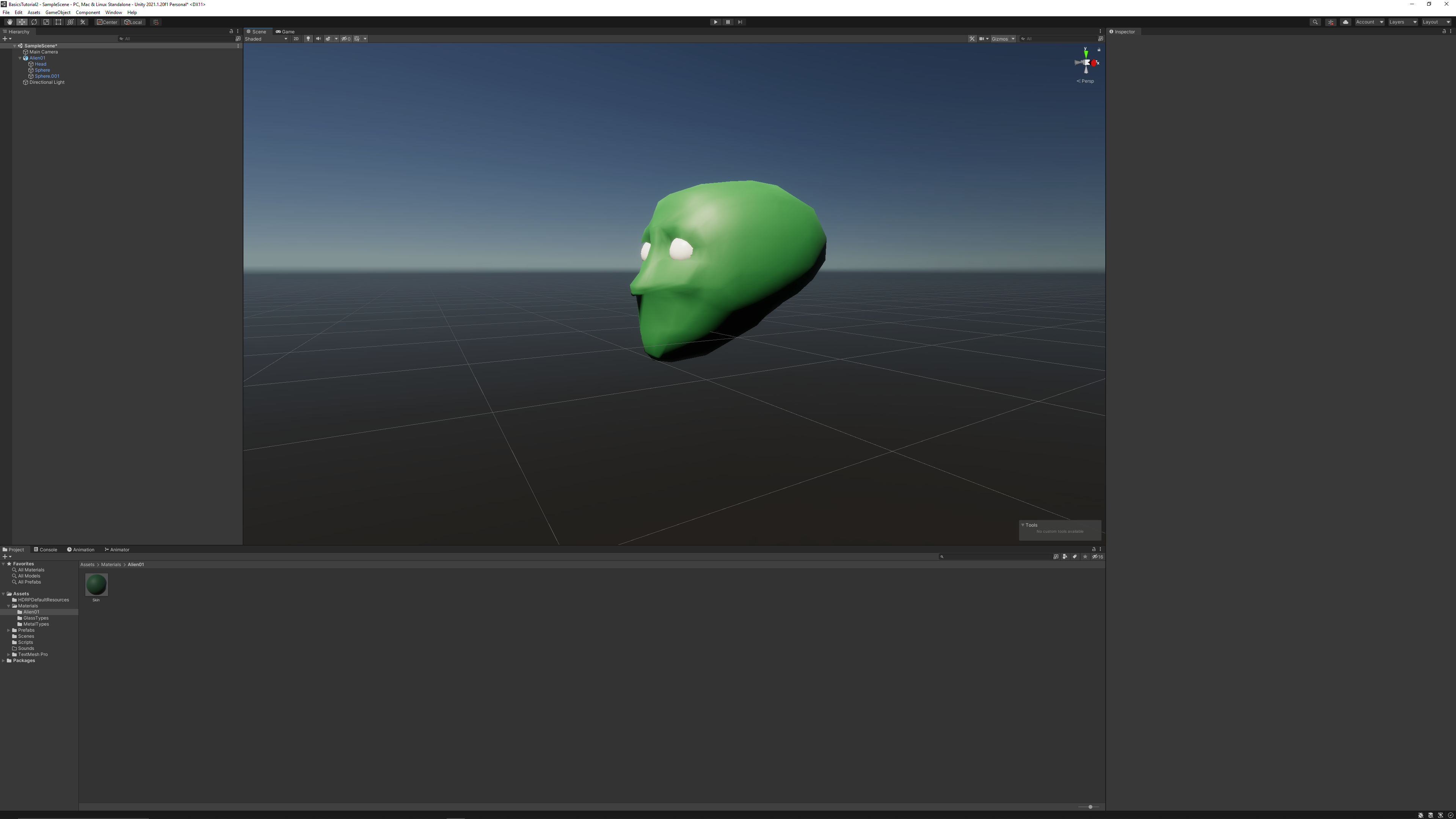1456x819 pixels.
Task: Open the GameObject menu
Action: [58, 13]
